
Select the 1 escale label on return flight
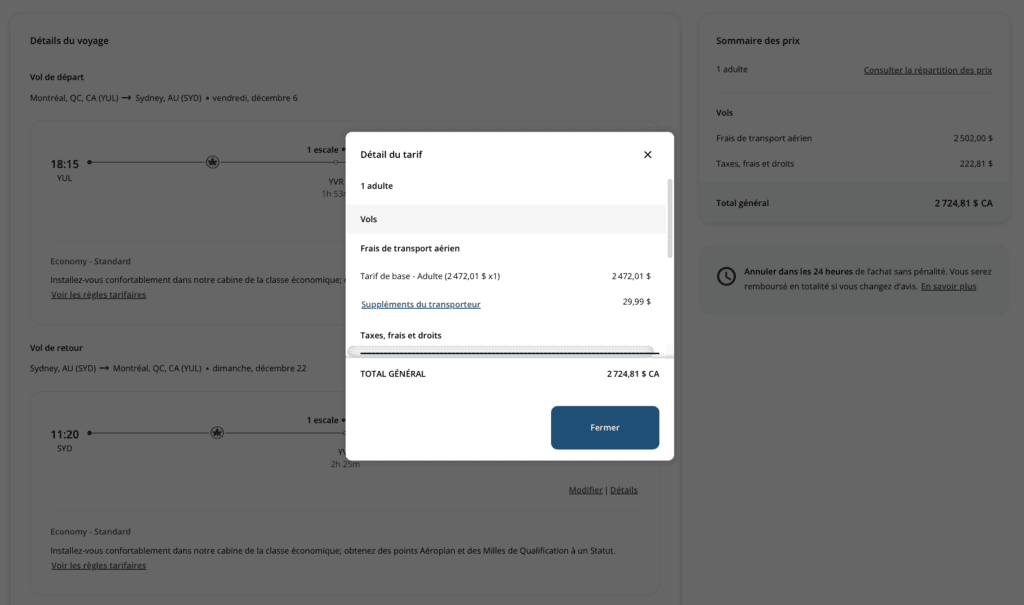tap(322, 420)
